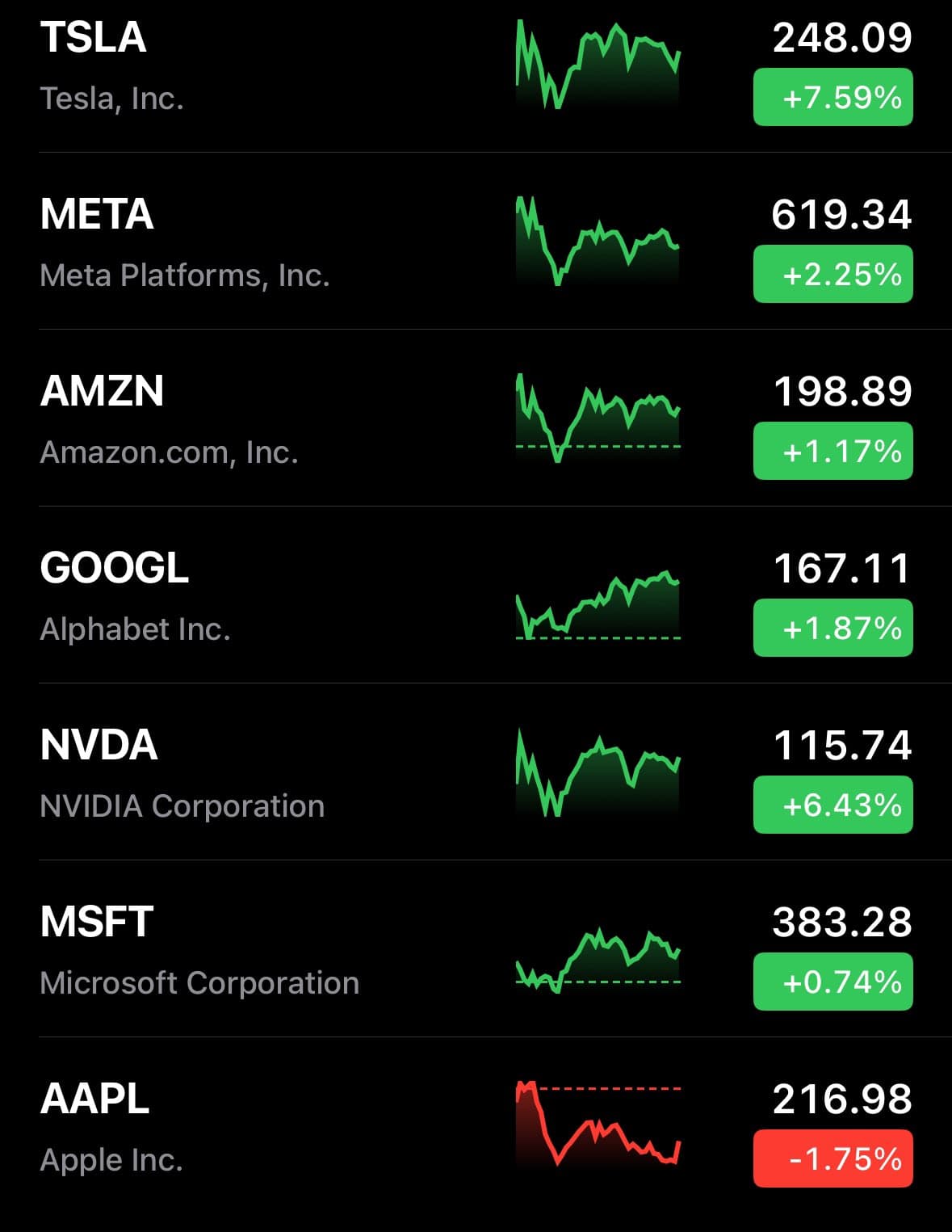Toggle the red AAPL -1.75% badge
Image resolution: width=952 pixels, height=1232 pixels.
832,1158
